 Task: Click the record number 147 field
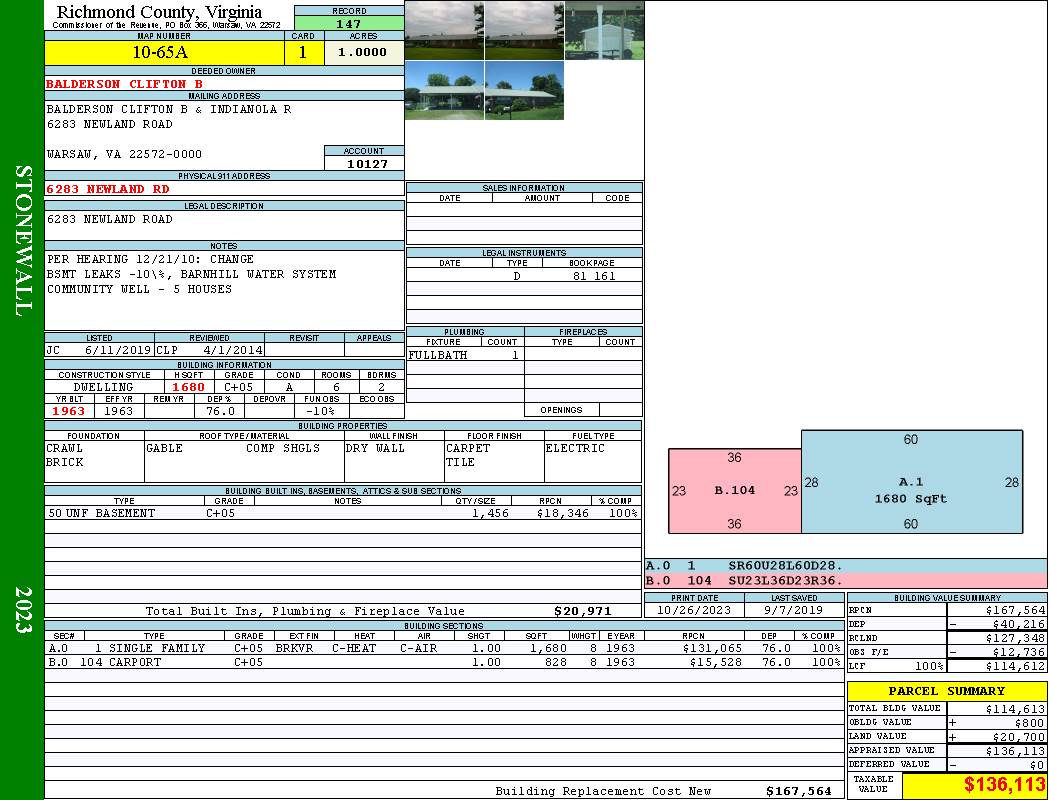click(x=349, y=23)
